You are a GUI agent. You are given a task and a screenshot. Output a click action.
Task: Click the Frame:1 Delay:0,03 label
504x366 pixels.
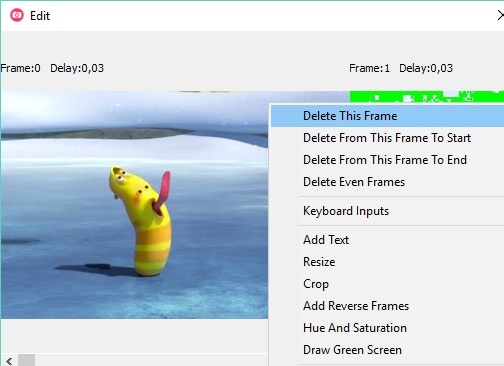401,68
